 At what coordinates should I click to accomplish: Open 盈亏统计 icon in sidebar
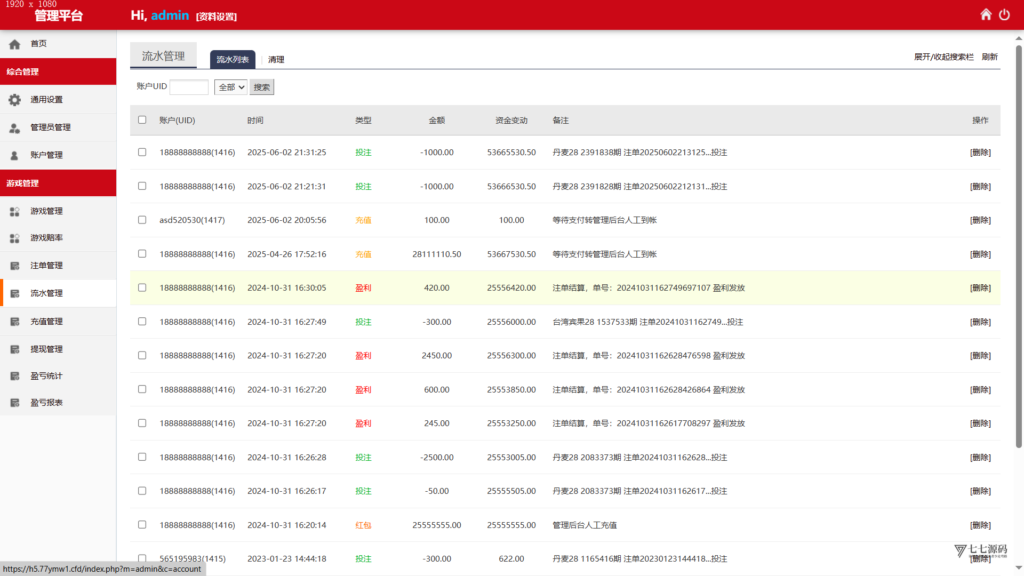tap(14, 376)
